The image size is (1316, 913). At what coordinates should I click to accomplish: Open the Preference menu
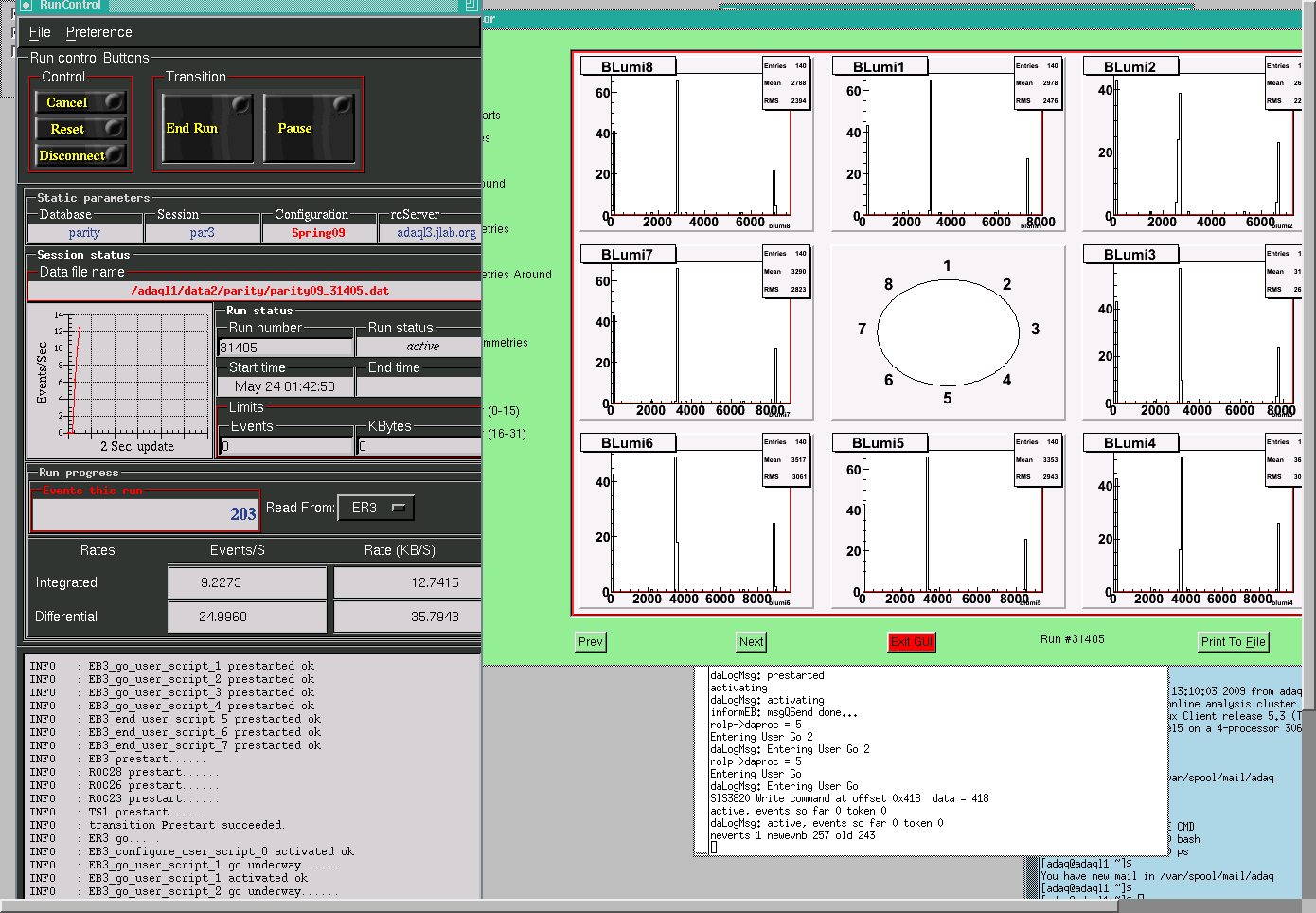[x=98, y=32]
